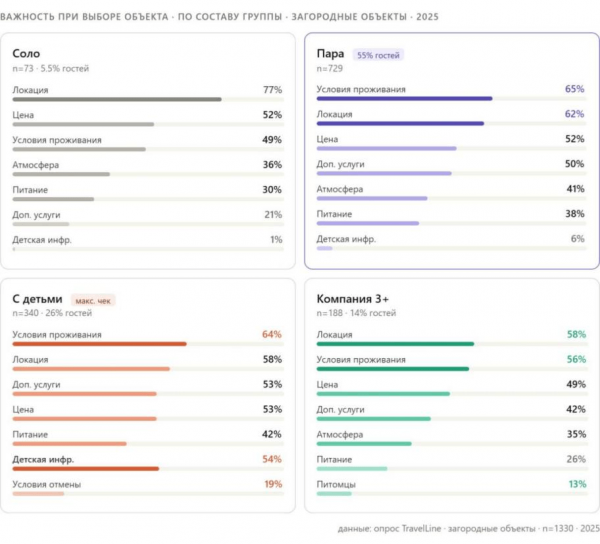This screenshot has width=600, height=544.
Task: Click the 55% гостей badge
Action: click(x=378, y=55)
